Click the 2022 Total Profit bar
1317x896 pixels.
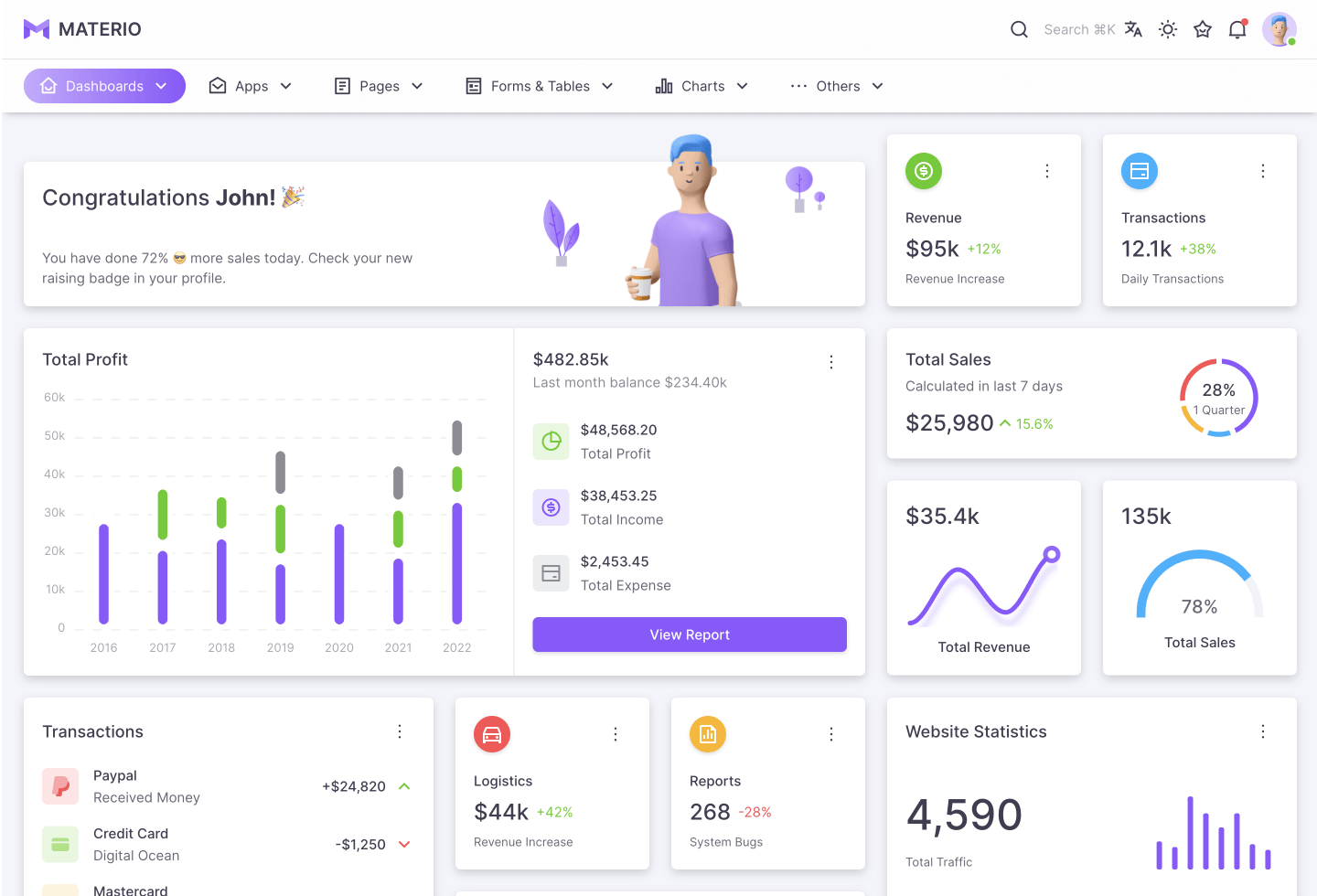coord(457,523)
